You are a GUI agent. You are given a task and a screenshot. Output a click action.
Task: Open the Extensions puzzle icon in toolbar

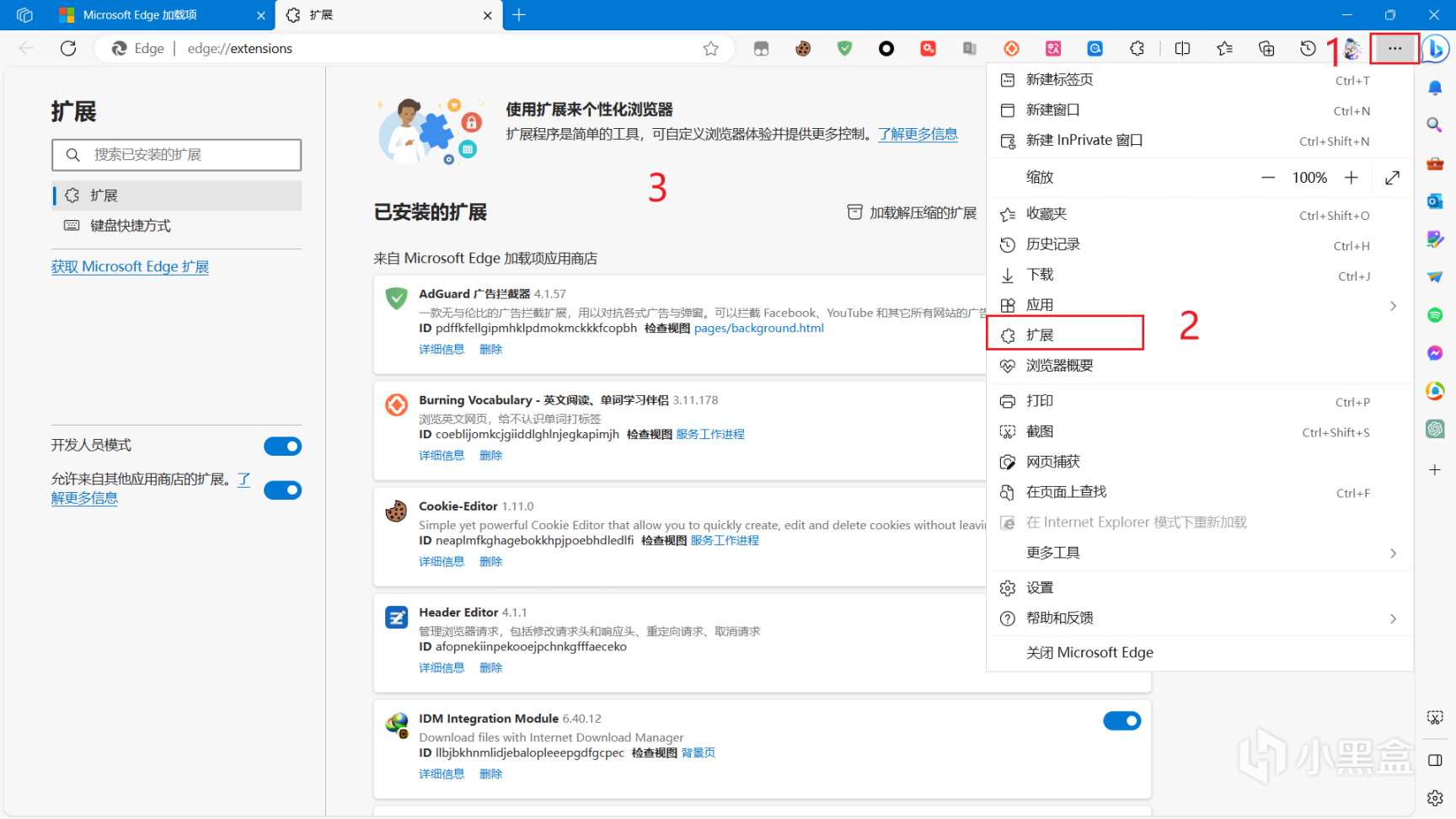pos(1137,49)
